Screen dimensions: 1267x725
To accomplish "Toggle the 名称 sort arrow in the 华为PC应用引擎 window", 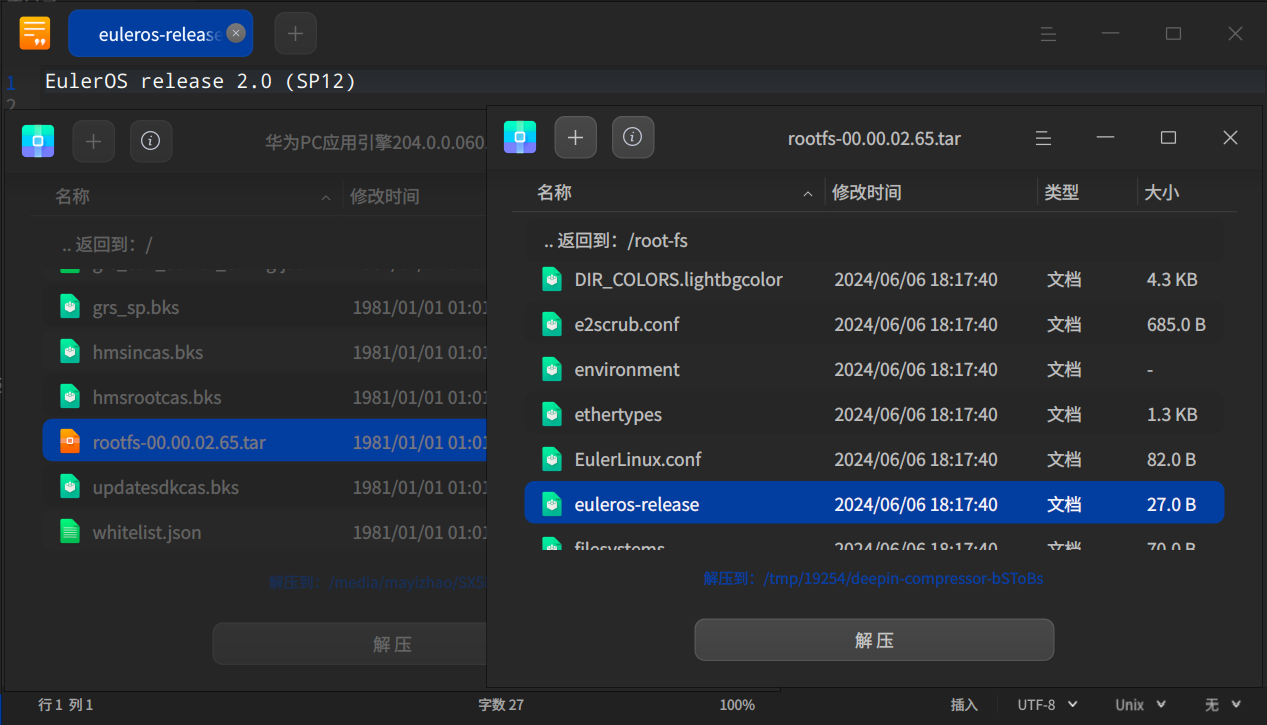I will pos(326,198).
